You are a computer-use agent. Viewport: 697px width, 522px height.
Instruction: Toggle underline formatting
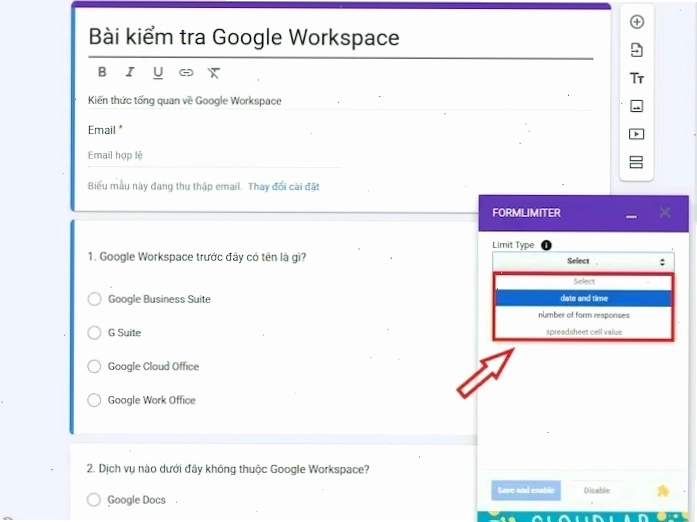(158, 72)
